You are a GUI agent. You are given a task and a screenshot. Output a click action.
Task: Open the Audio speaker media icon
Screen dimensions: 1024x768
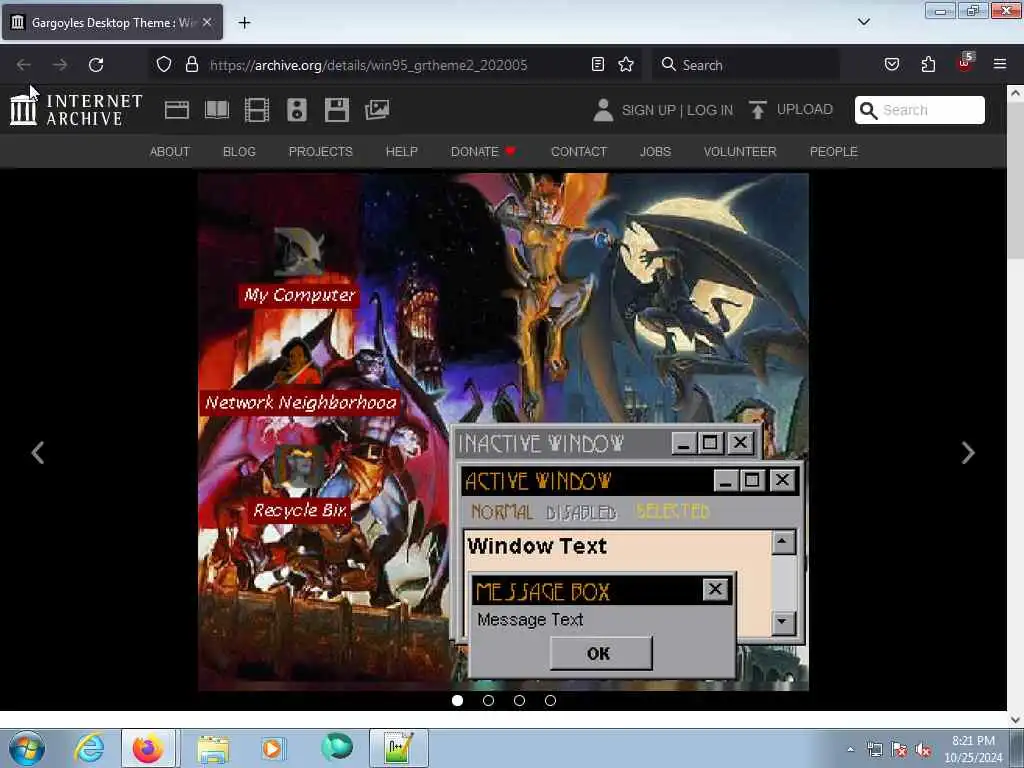click(296, 110)
